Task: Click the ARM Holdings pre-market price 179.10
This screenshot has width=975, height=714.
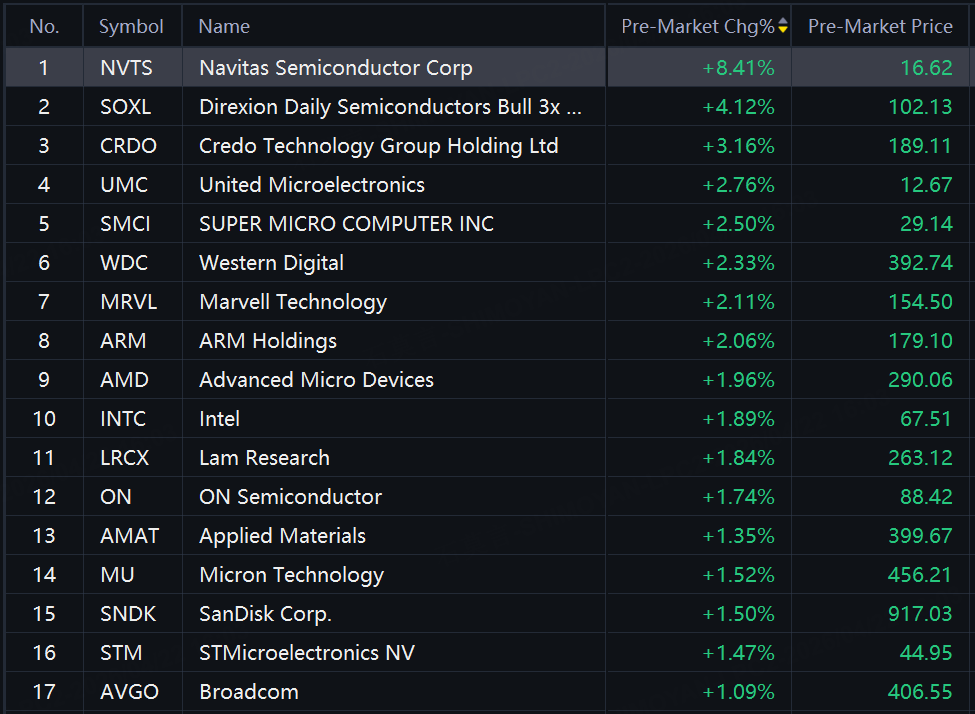Action: point(920,341)
